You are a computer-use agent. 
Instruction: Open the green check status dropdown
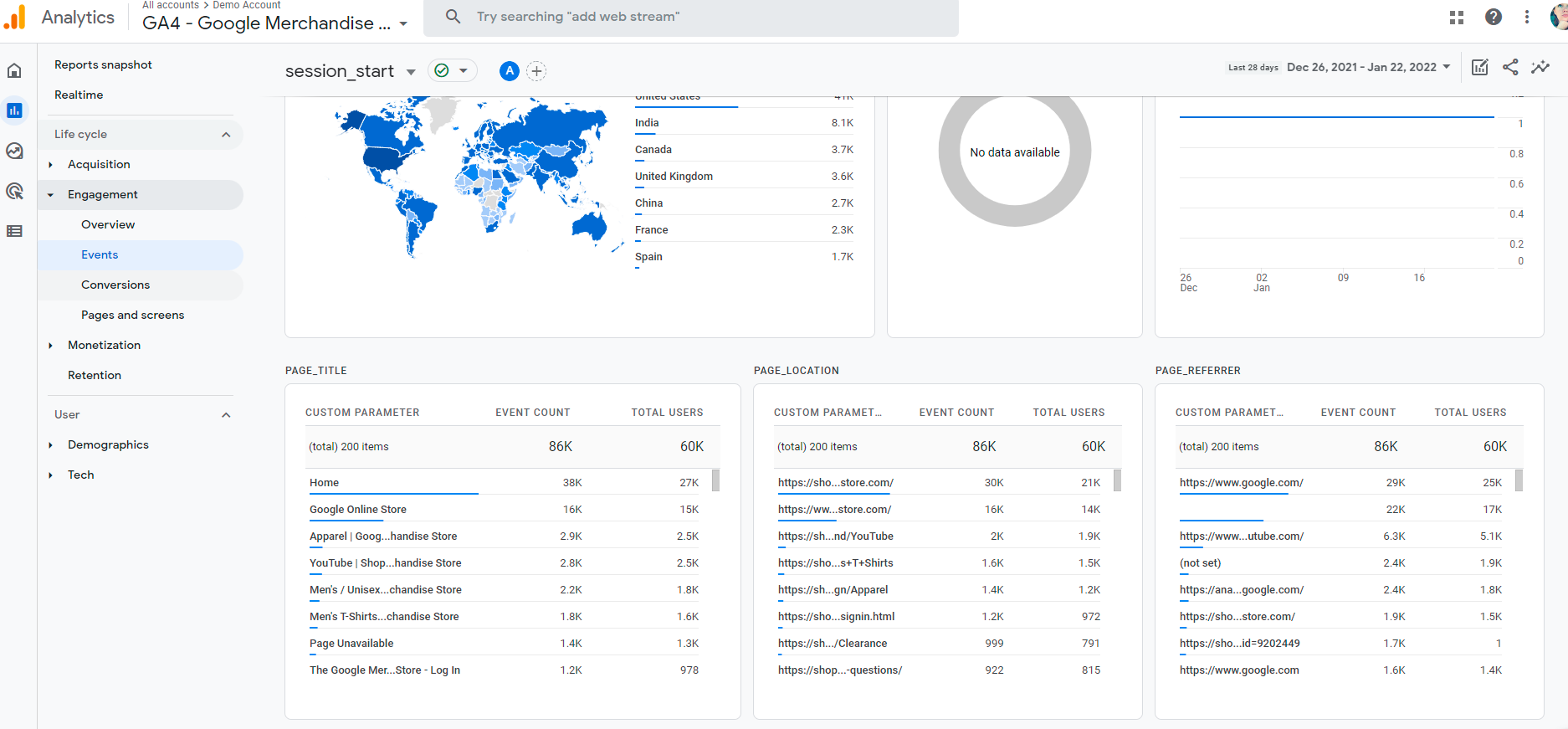pyautogui.click(x=453, y=71)
